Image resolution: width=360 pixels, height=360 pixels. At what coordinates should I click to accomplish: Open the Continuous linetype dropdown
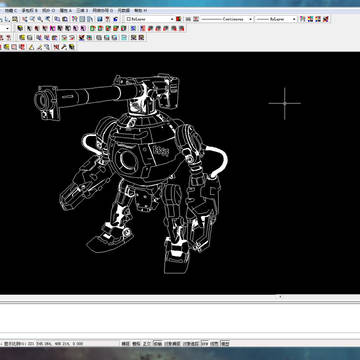[x=226, y=19]
